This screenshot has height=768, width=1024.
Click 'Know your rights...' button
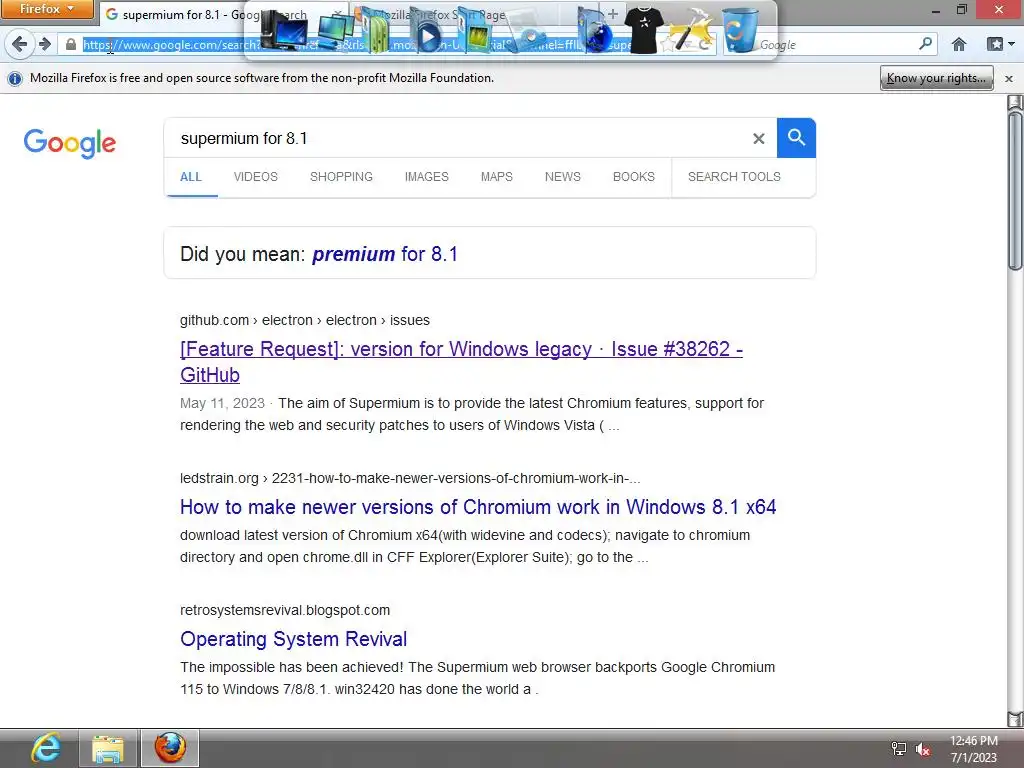coord(936,78)
